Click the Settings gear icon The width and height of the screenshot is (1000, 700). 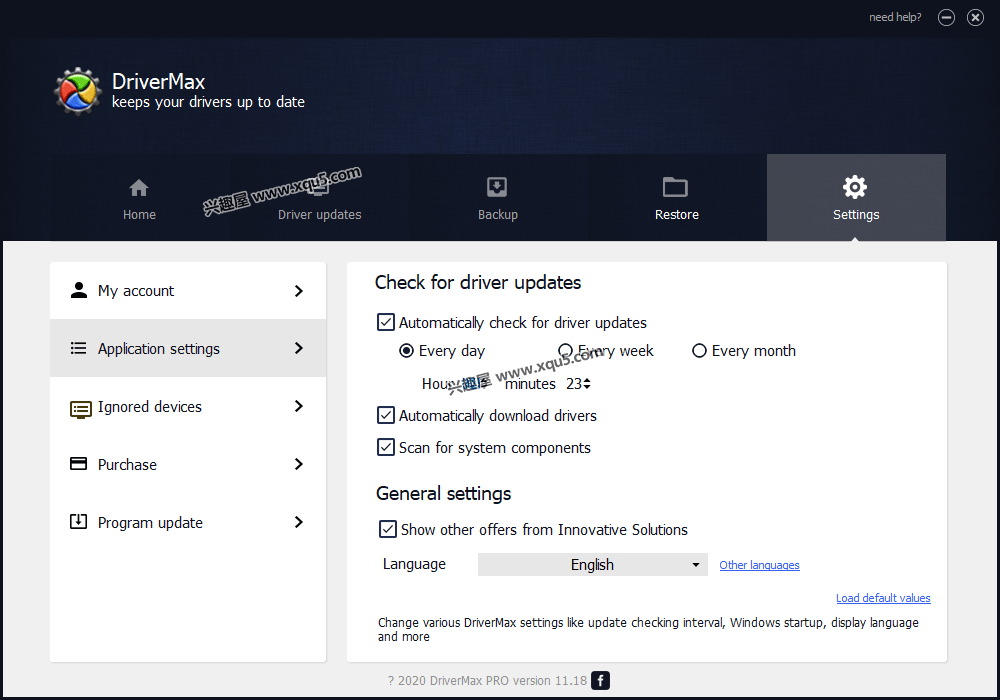(855, 187)
